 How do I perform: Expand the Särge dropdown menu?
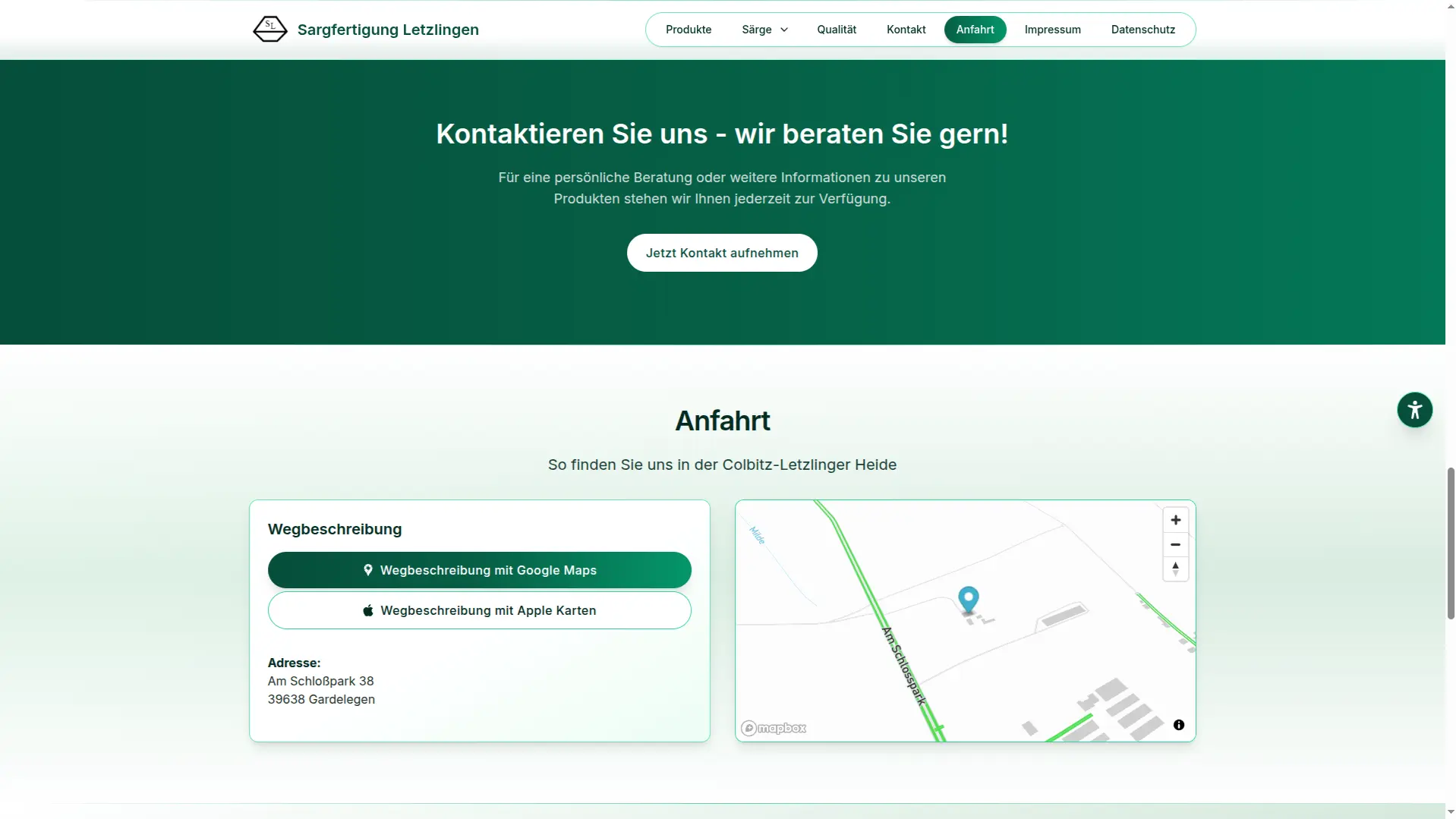(x=764, y=30)
